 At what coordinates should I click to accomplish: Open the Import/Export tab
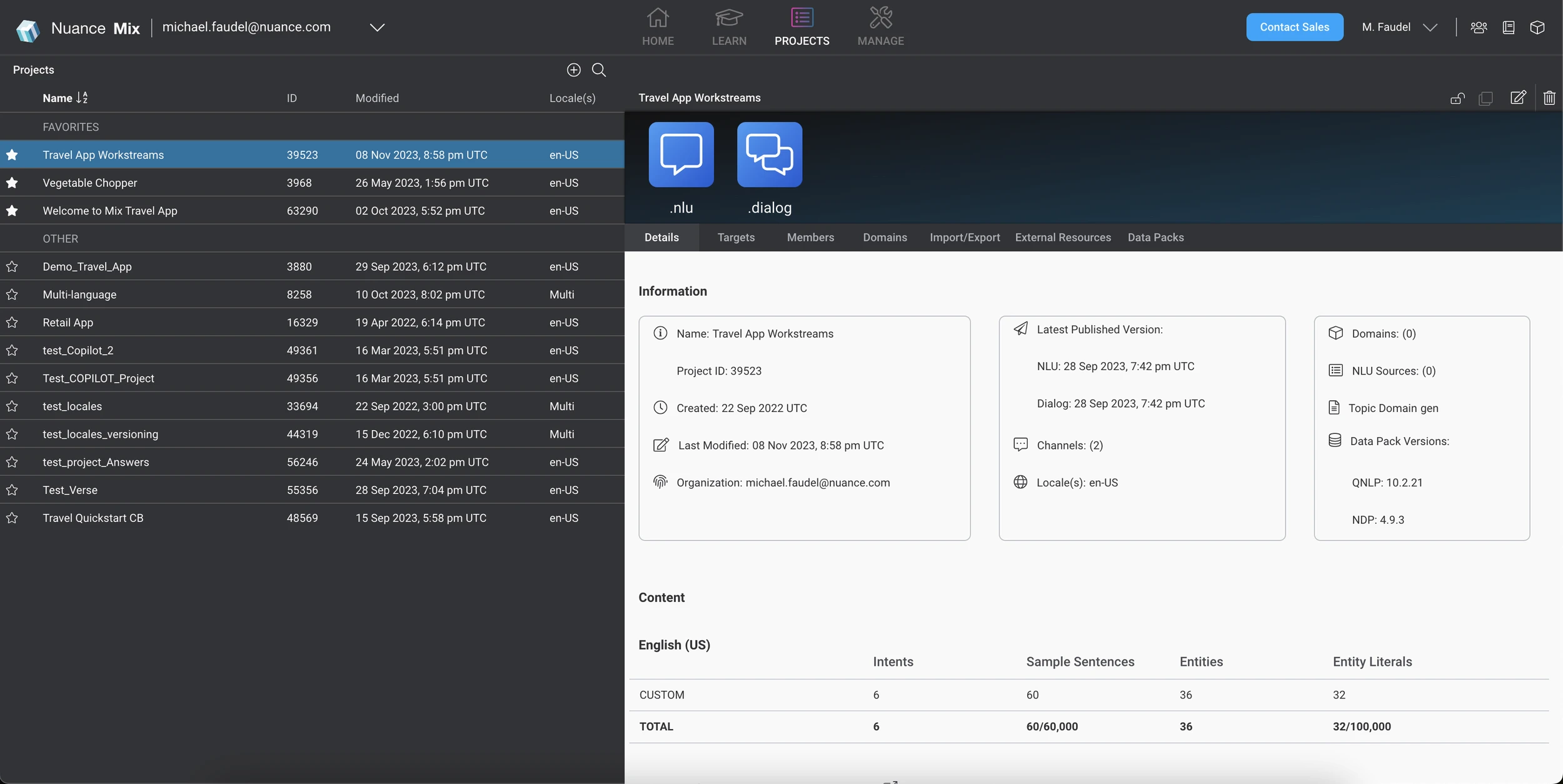964,238
